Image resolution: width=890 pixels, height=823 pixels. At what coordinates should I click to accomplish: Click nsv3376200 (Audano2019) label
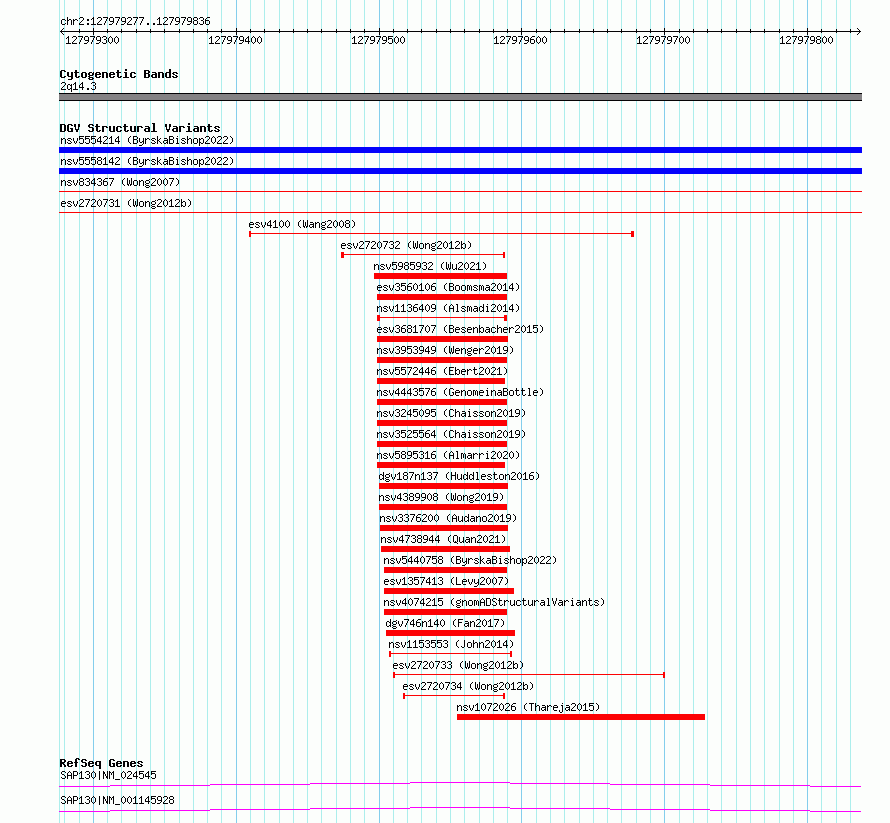coord(448,518)
